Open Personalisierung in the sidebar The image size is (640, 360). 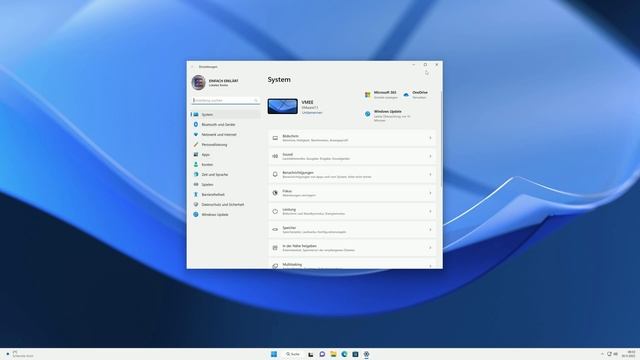[225, 144]
